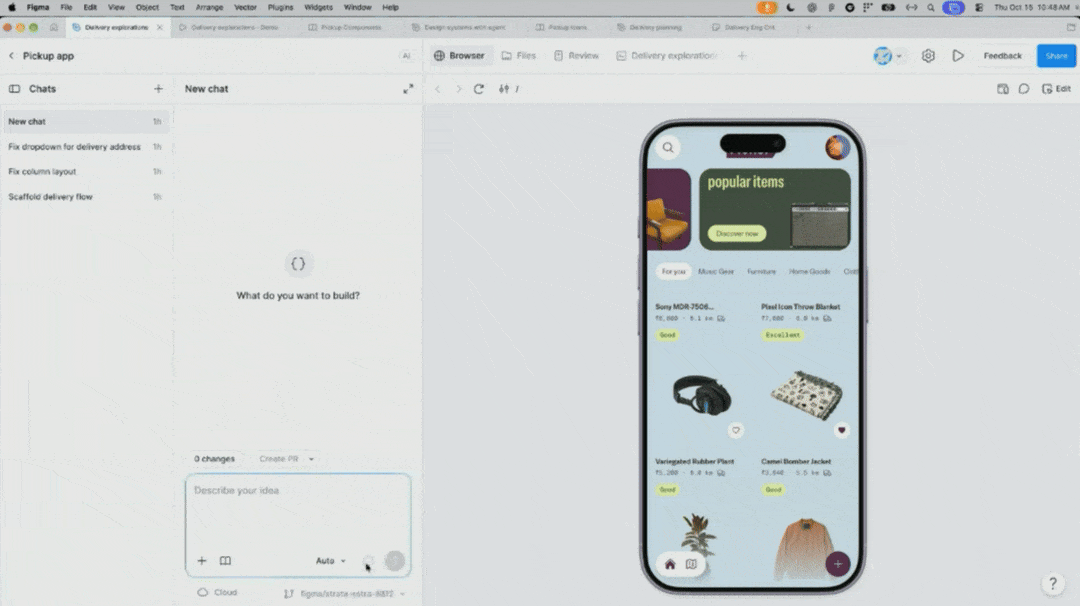The width and height of the screenshot is (1080, 606).
Task: Go back using arrow beside Pickup app
Action: (11, 56)
